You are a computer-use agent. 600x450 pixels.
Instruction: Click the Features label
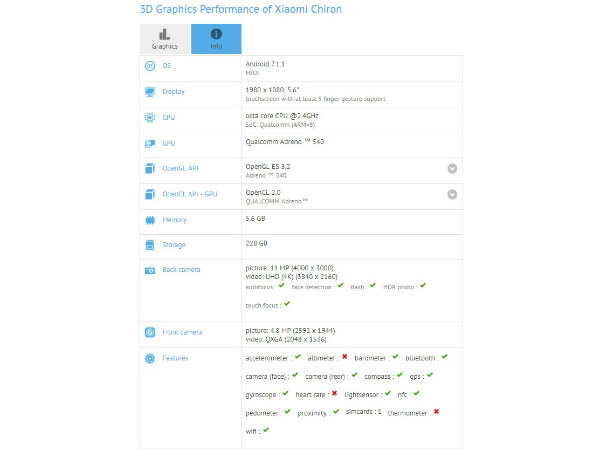(x=175, y=358)
